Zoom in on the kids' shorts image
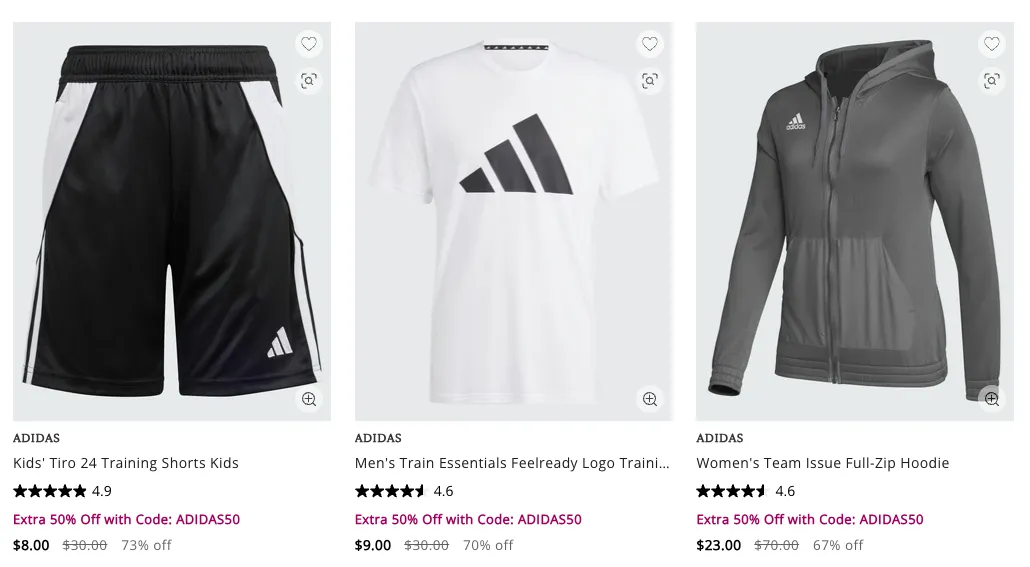1030x567 pixels. click(309, 399)
